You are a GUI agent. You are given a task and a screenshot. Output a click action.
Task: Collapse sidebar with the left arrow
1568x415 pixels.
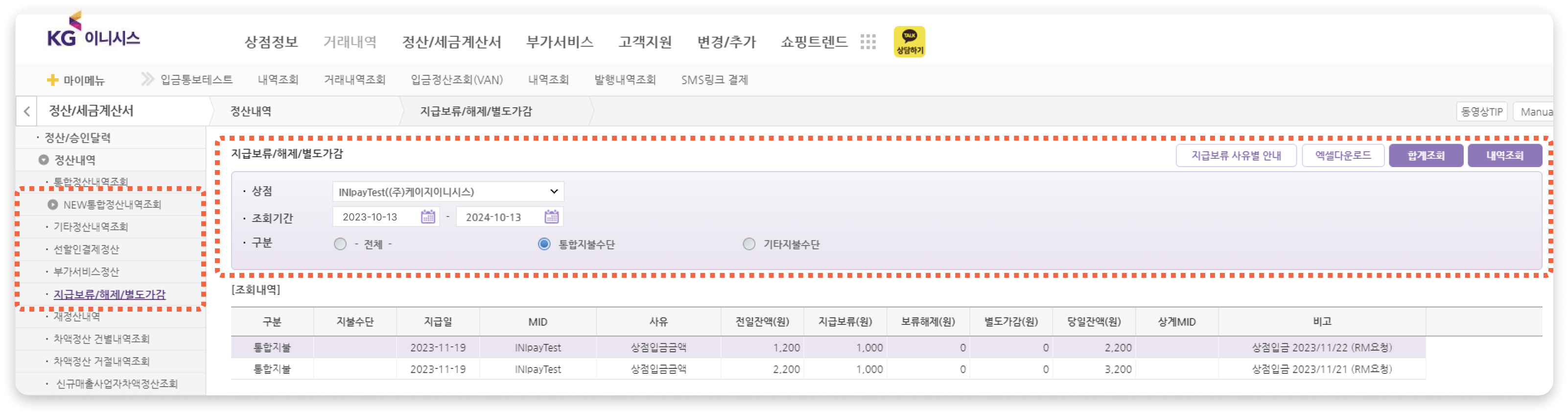[x=27, y=111]
